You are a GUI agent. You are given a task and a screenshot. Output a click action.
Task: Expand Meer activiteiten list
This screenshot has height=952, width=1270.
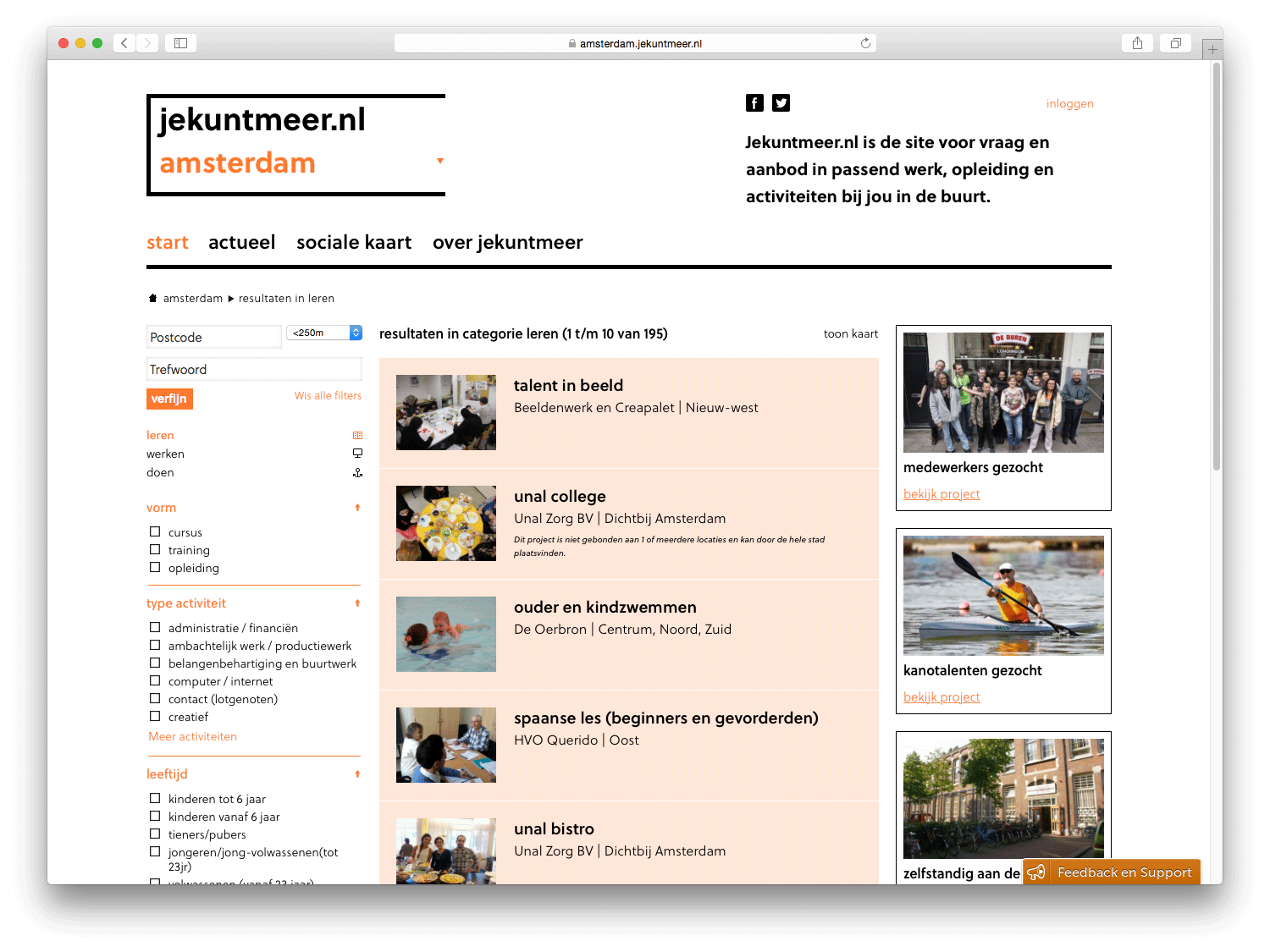point(193,736)
